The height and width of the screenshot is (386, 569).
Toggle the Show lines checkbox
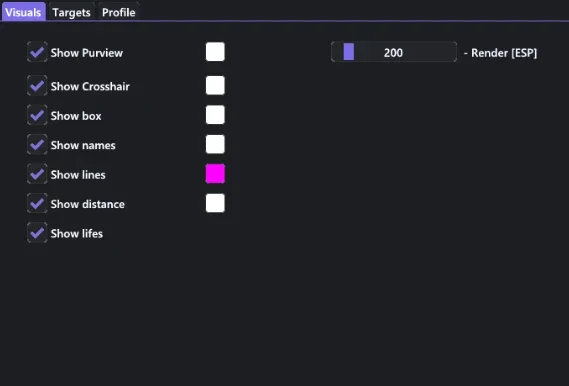tap(37, 174)
